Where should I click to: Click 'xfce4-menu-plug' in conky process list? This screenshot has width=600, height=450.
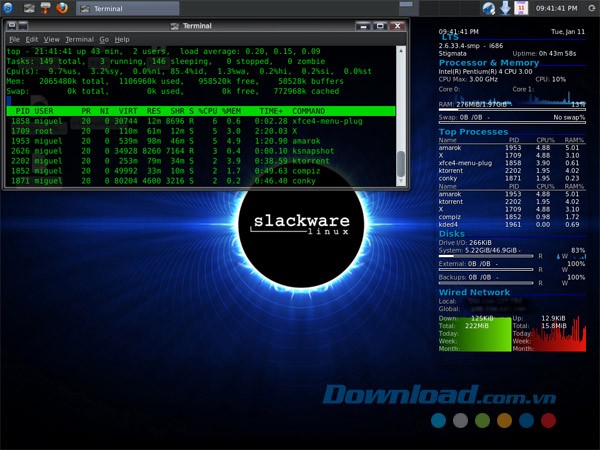[465, 163]
